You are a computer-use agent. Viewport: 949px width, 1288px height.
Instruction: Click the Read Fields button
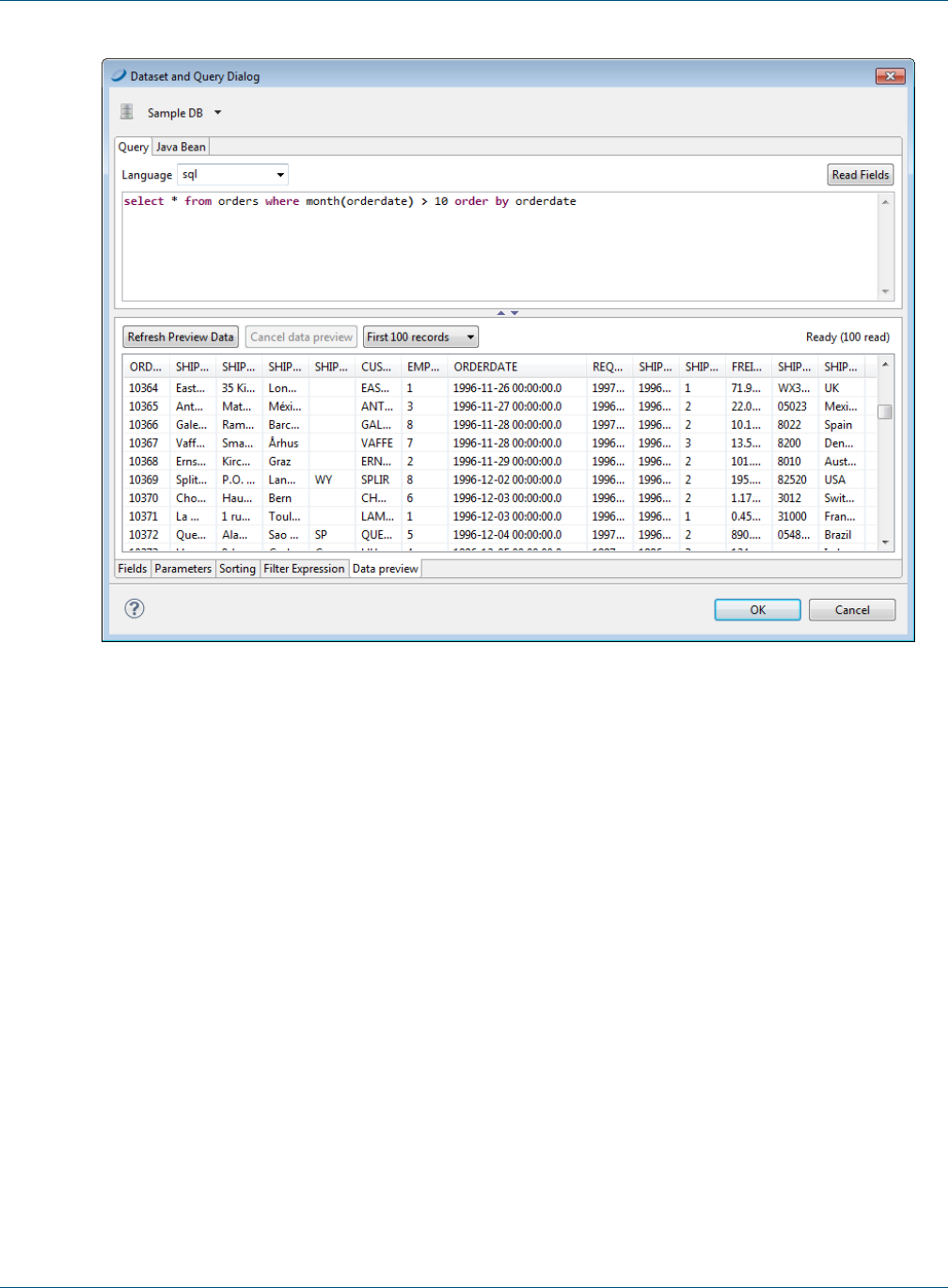(861, 175)
